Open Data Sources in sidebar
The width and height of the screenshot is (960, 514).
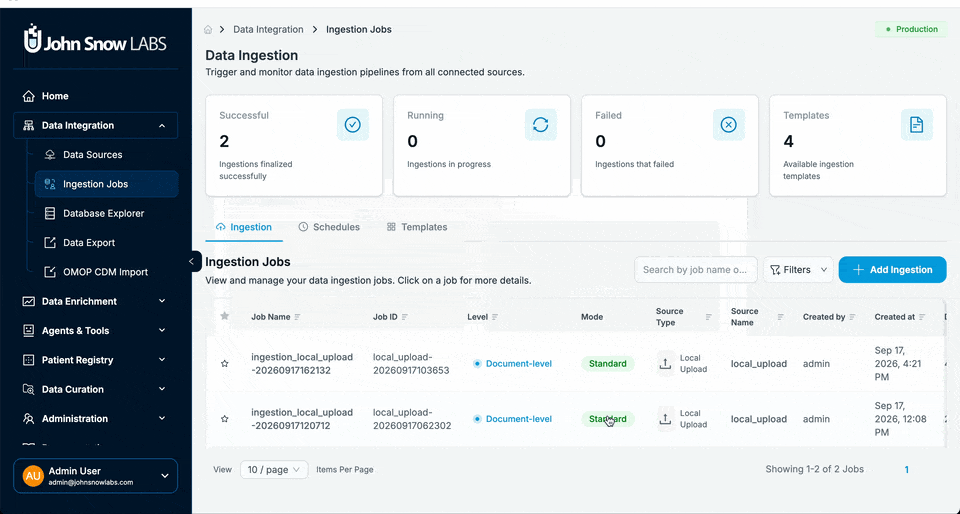[x=107, y=155]
